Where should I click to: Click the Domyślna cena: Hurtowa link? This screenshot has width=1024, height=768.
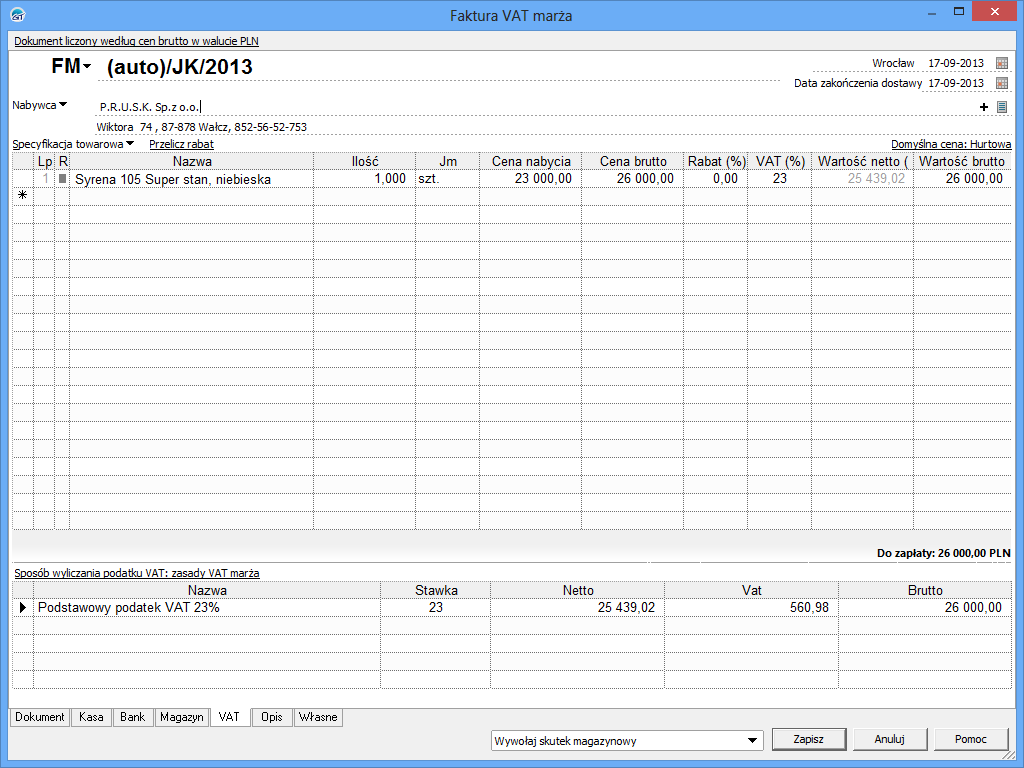click(950, 144)
